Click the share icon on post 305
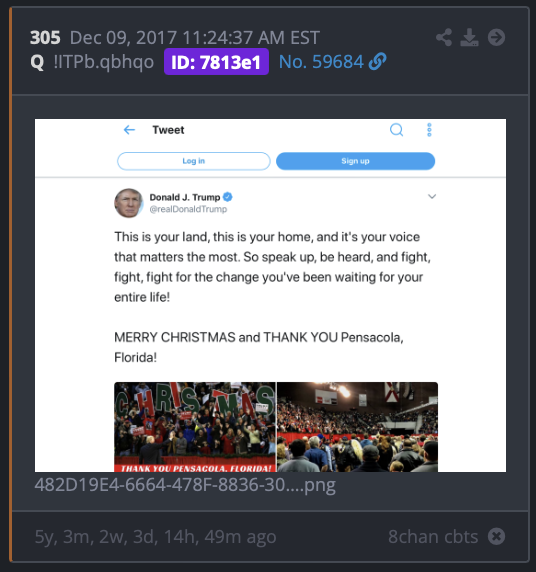Screen dimensions: 536x572 tap(444, 38)
